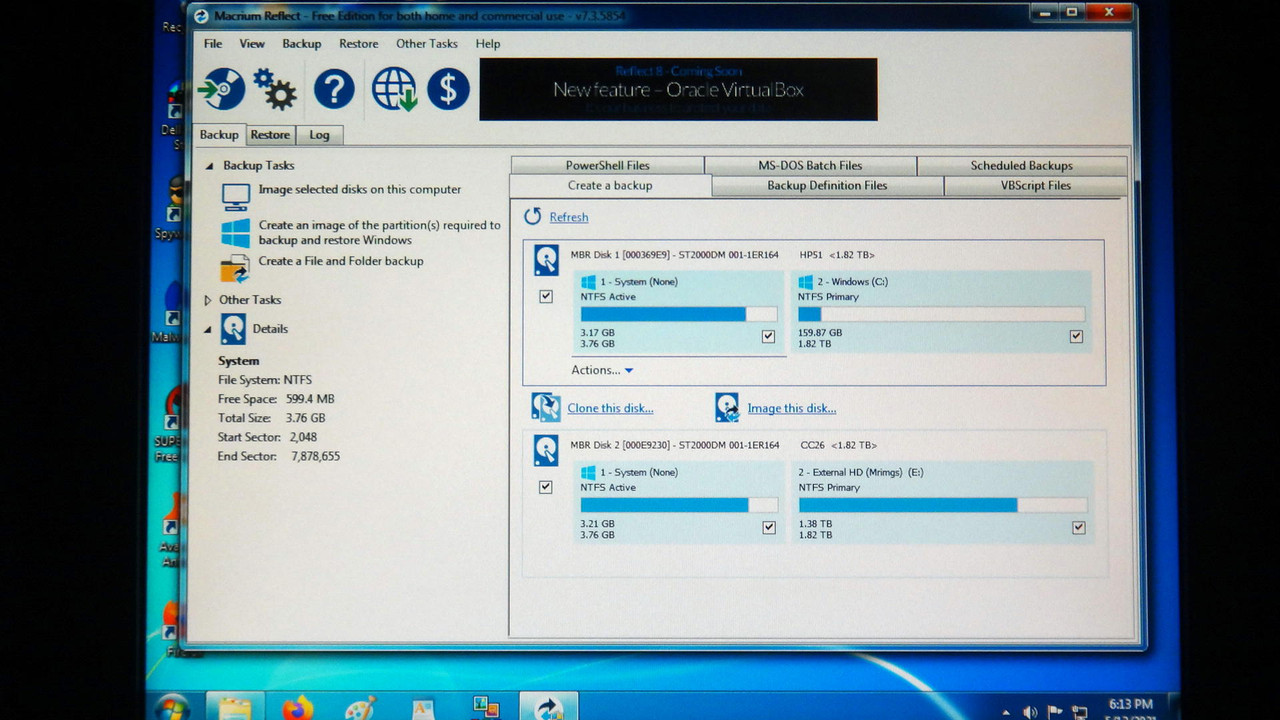1280x720 pixels.
Task: Switch to the Restore tab
Action: point(270,135)
